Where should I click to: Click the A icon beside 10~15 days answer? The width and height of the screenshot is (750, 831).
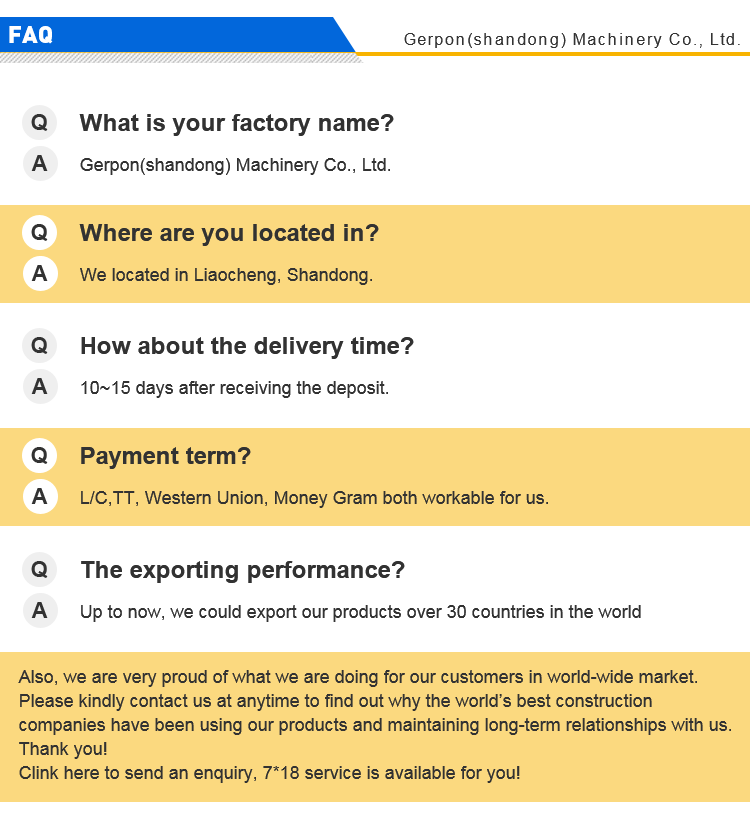[39, 387]
